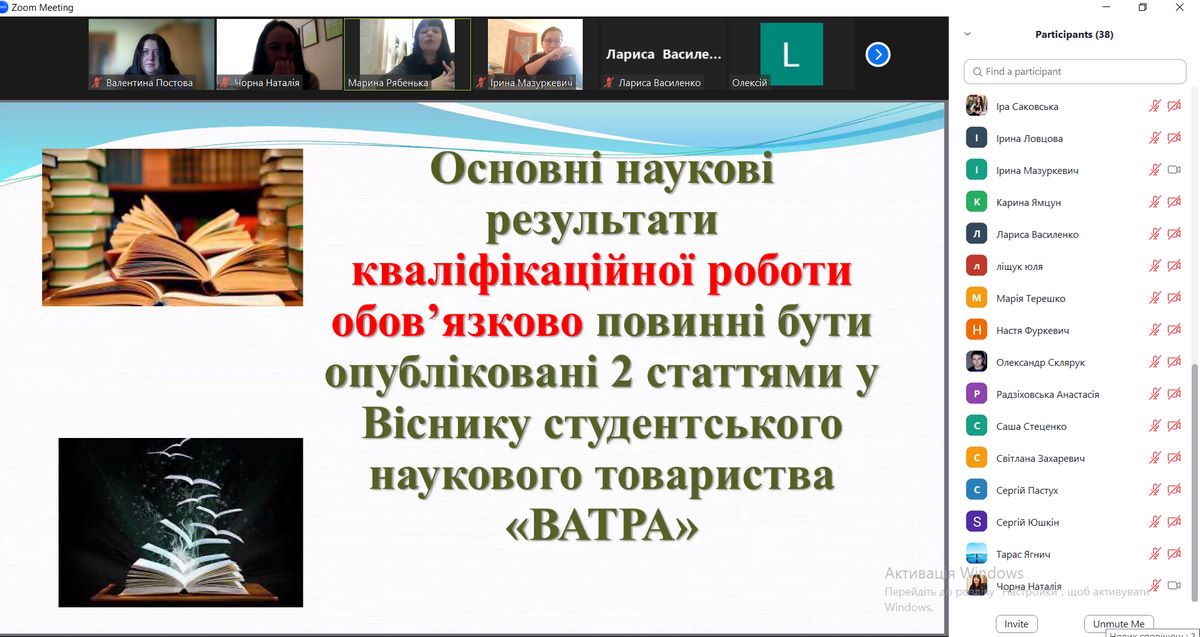1200x637 pixels.
Task: Select Валентина Постова's video thumbnail
Action: 151,54
